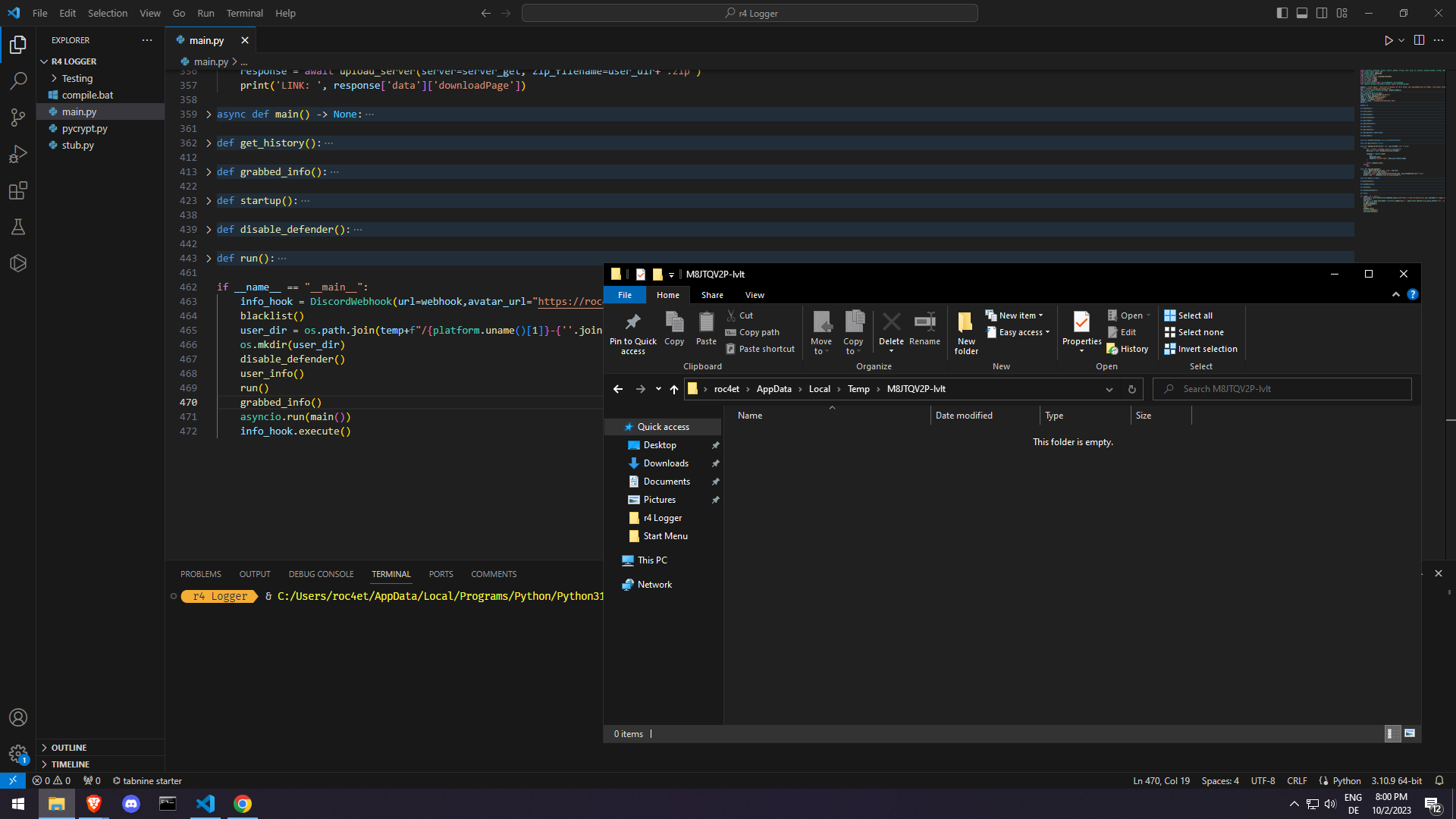1456x819 pixels.
Task: Open Source Control in VS Code activity bar
Action: tap(18, 117)
